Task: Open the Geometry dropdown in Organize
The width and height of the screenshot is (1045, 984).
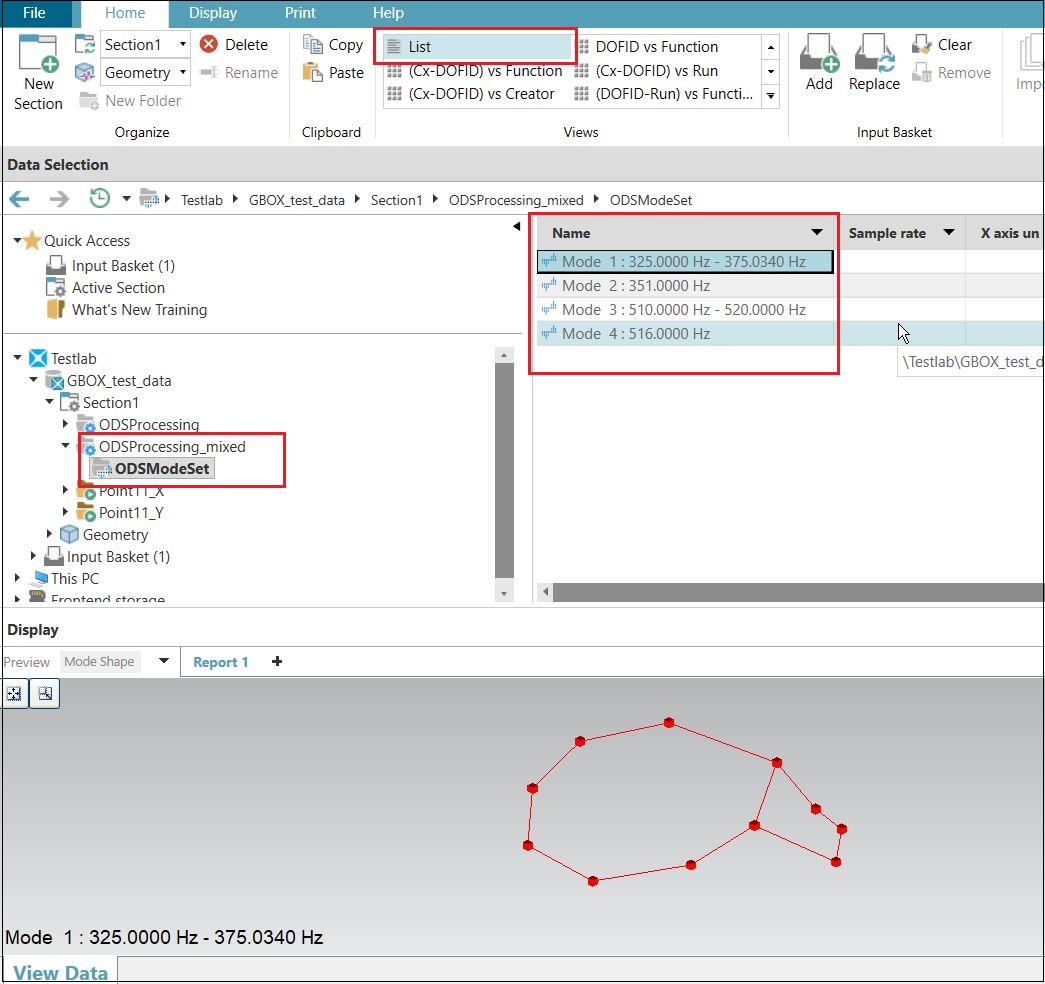Action: (x=184, y=72)
